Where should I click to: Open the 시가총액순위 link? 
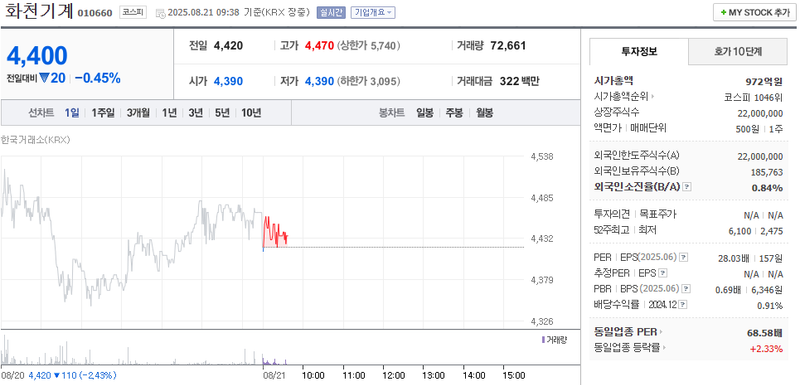click(x=624, y=96)
